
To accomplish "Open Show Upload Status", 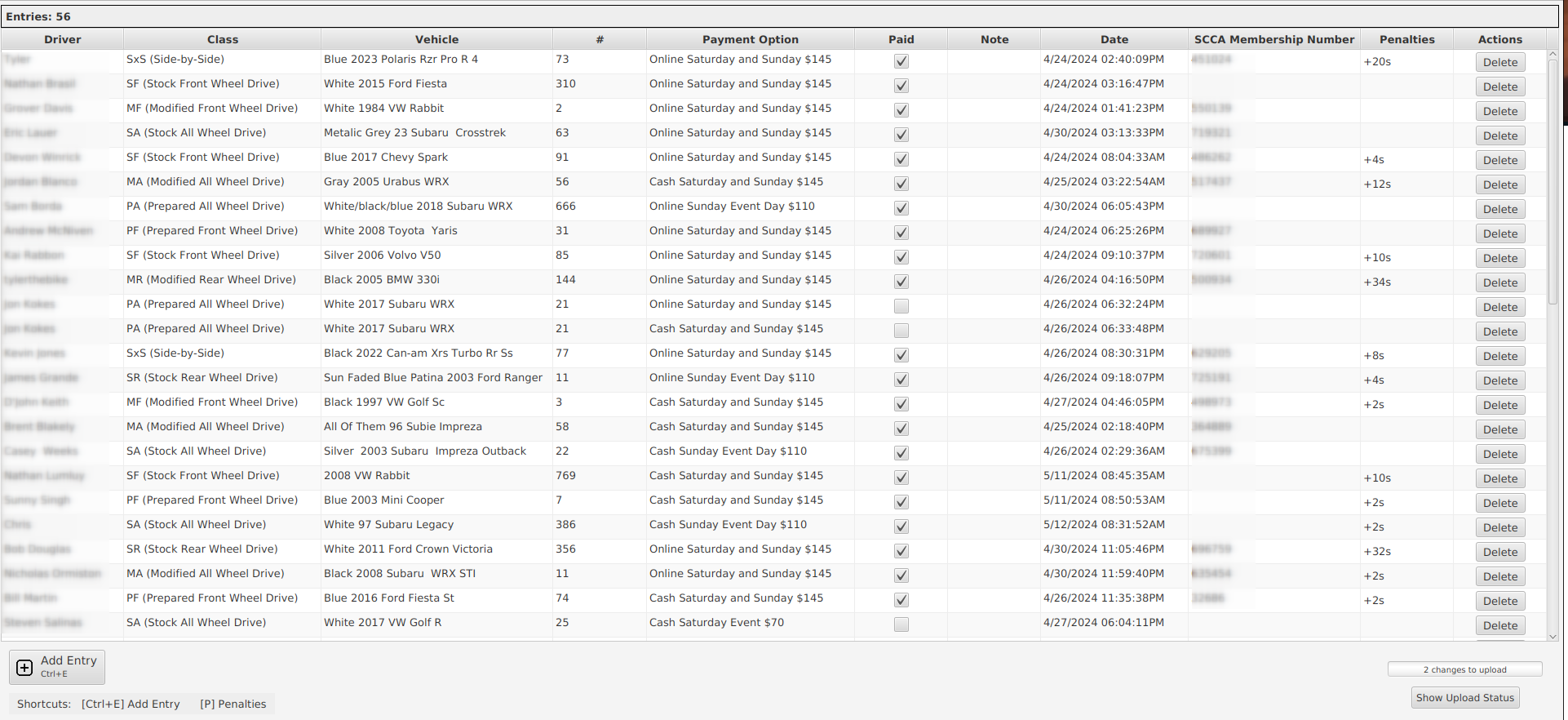I will pos(1465,698).
